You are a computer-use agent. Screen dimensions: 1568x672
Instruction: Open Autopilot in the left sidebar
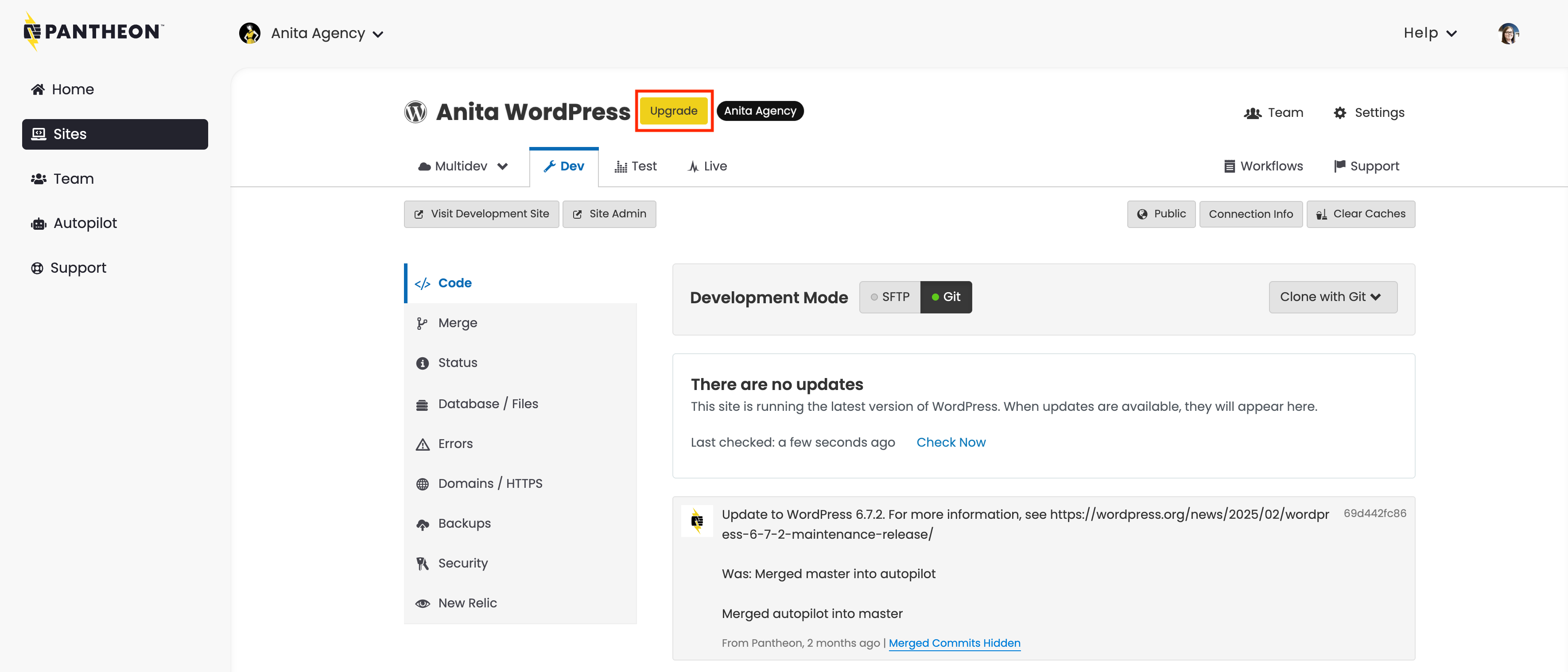coord(85,223)
